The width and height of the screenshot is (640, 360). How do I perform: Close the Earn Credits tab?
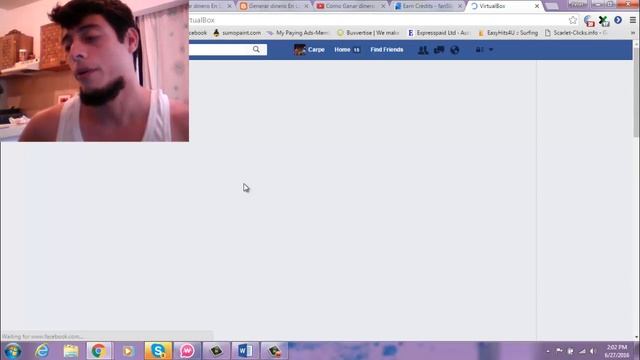(x=460, y=6)
